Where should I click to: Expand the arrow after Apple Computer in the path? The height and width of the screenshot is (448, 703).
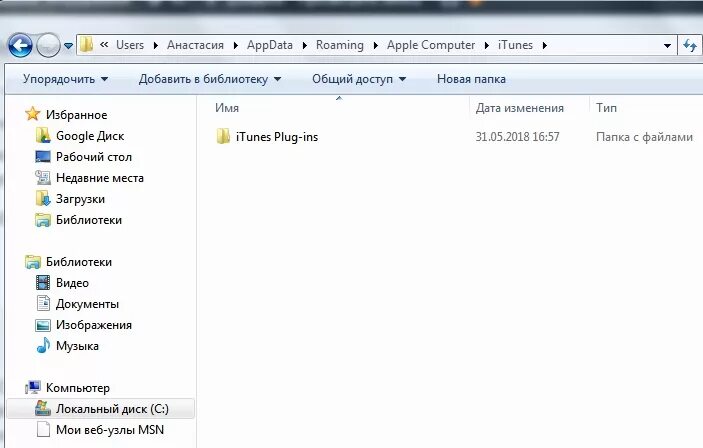(486, 45)
